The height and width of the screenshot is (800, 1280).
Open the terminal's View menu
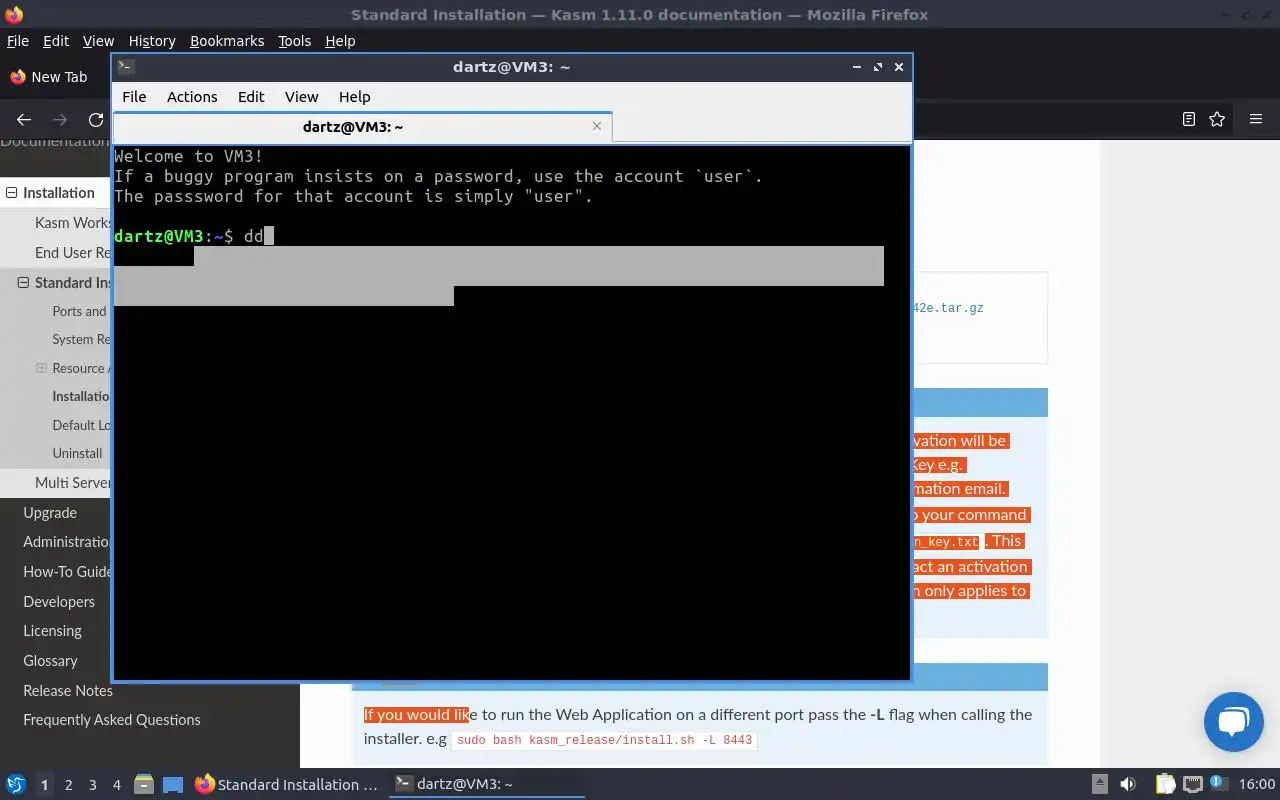[x=301, y=97]
